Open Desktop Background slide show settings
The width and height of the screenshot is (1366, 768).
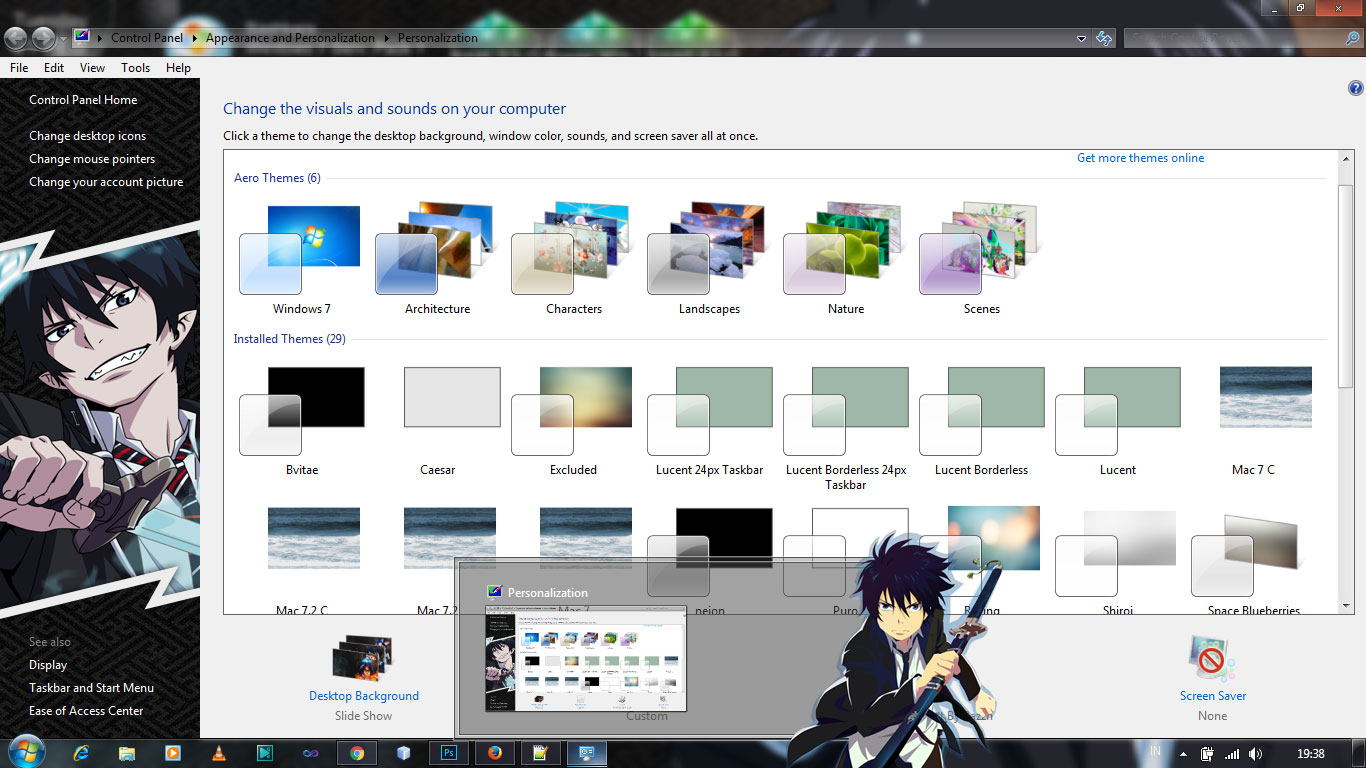pyautogui.click(x=363, y=659)
